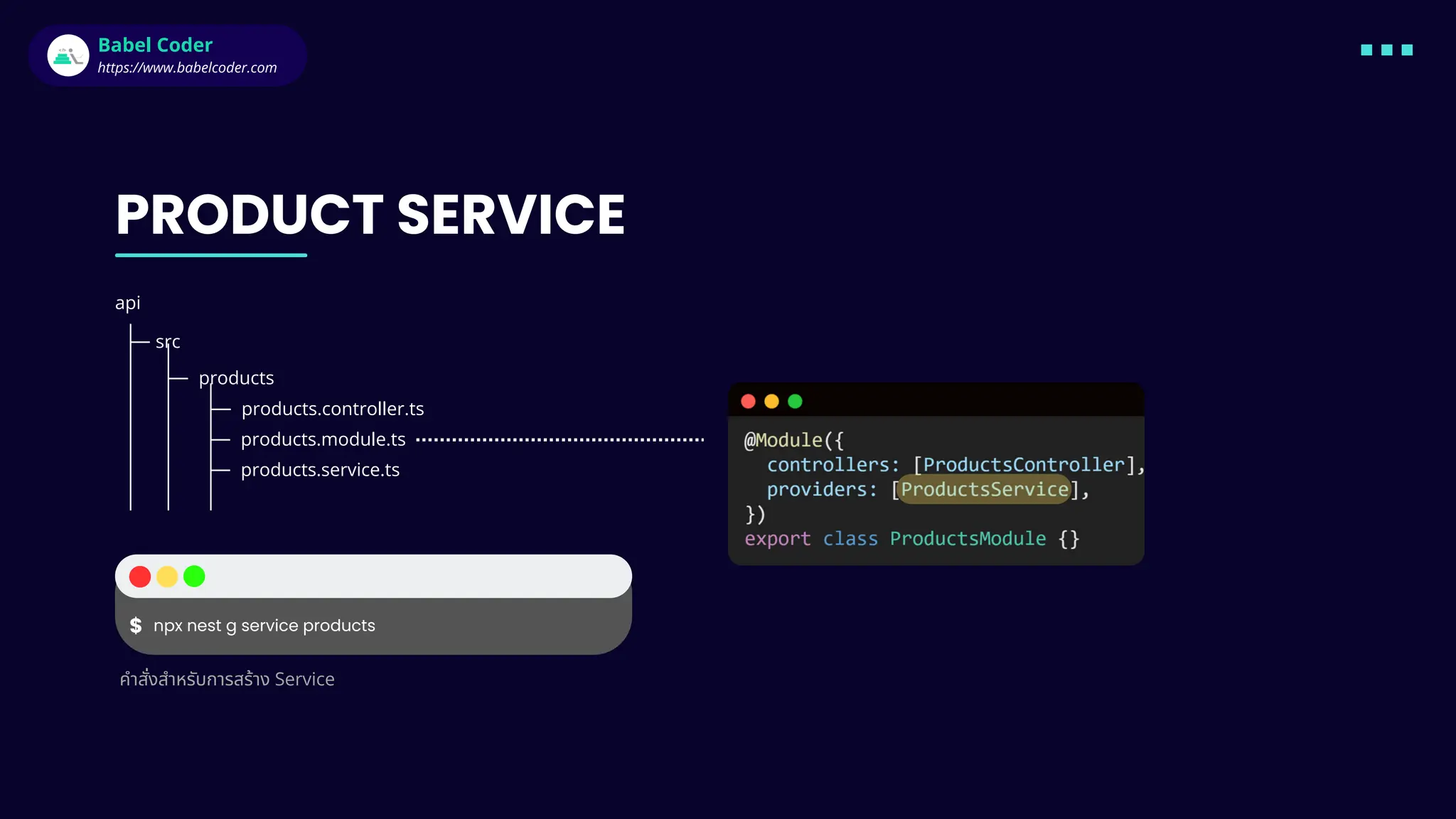Viewport: 1456px width, 819px height.
Task: Click the npx nest g service products command
Action: pyautogui.click(x=264, y=626)
